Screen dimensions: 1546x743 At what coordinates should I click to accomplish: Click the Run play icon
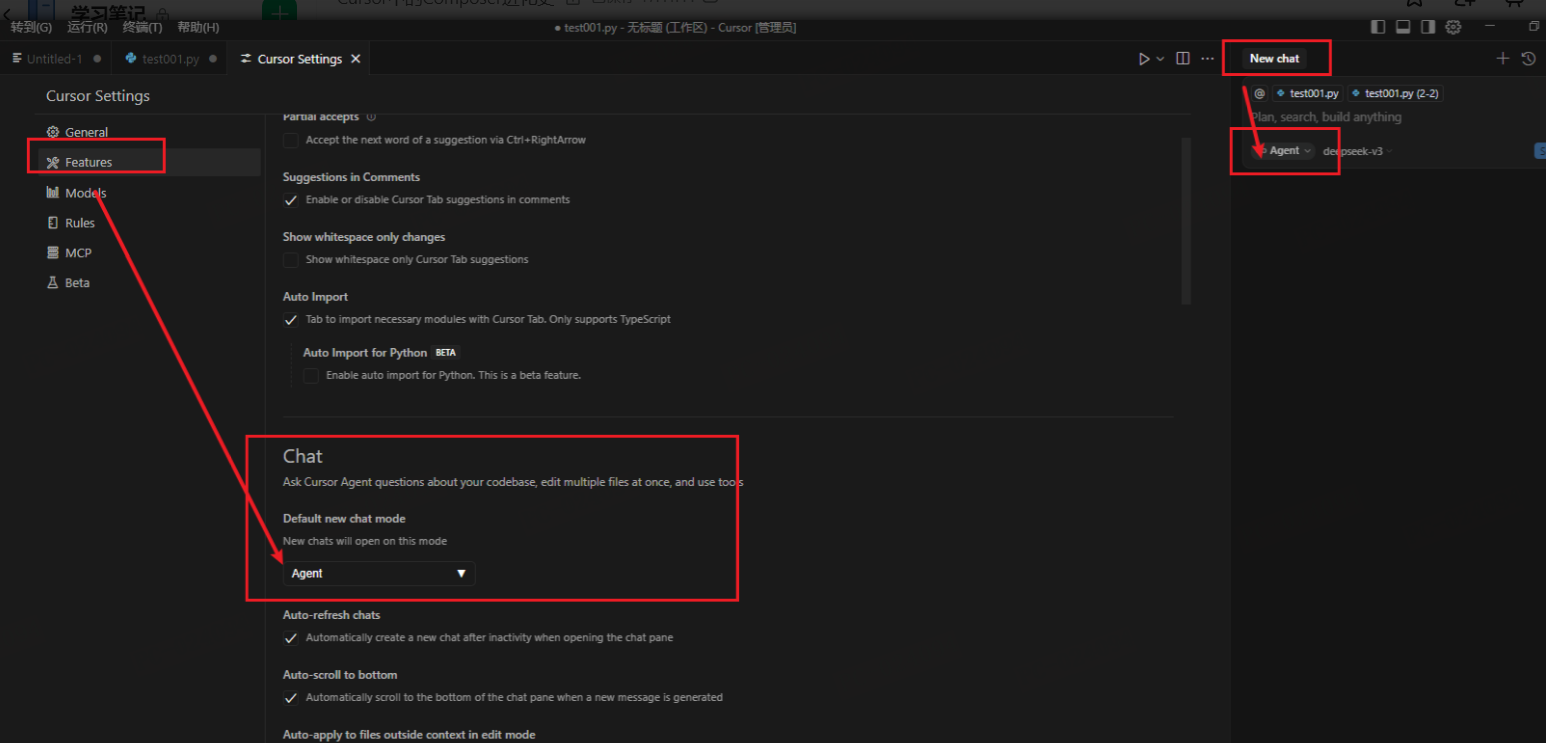[1144, 59]
